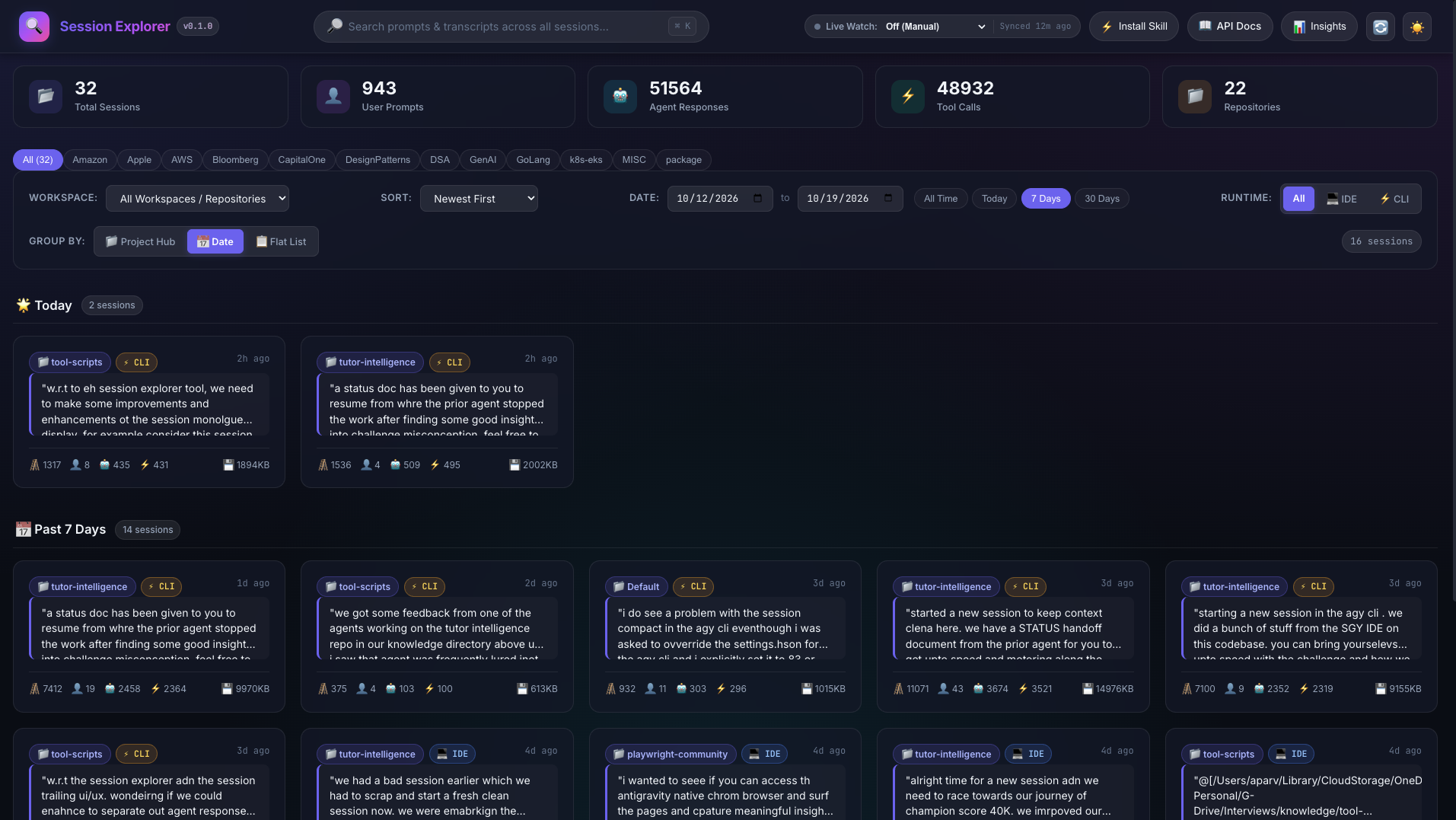Open the API Docs button
Viewport: 1456px width, 820px height.
(x=1229, y=26)
